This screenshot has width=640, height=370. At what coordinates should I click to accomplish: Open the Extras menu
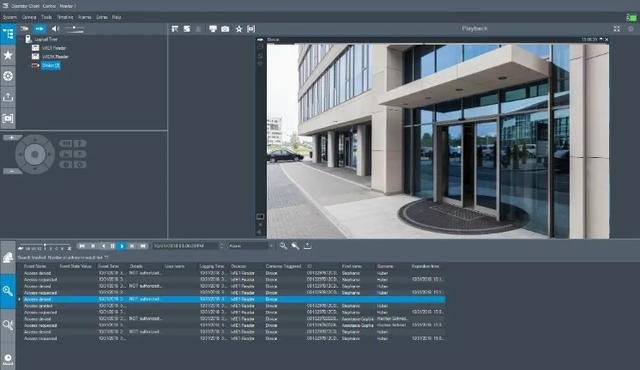point(102,17)
